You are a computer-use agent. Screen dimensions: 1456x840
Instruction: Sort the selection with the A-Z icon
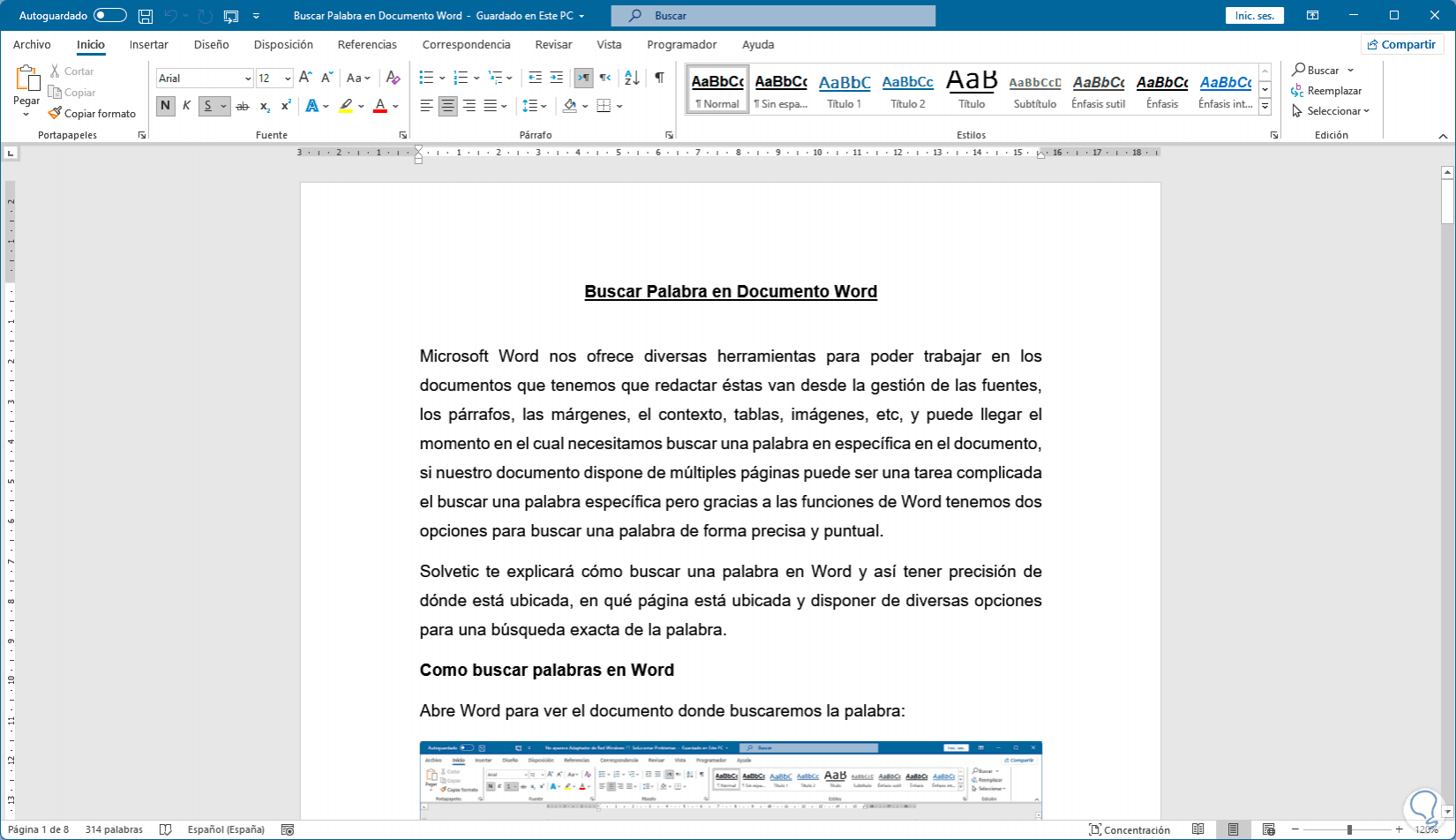[x=632, y=78]
